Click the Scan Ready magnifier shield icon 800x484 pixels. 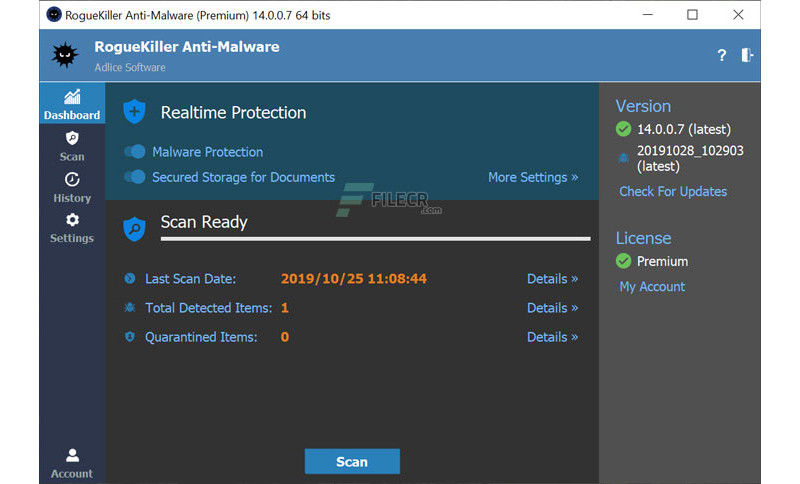click(x=135, y=229)
